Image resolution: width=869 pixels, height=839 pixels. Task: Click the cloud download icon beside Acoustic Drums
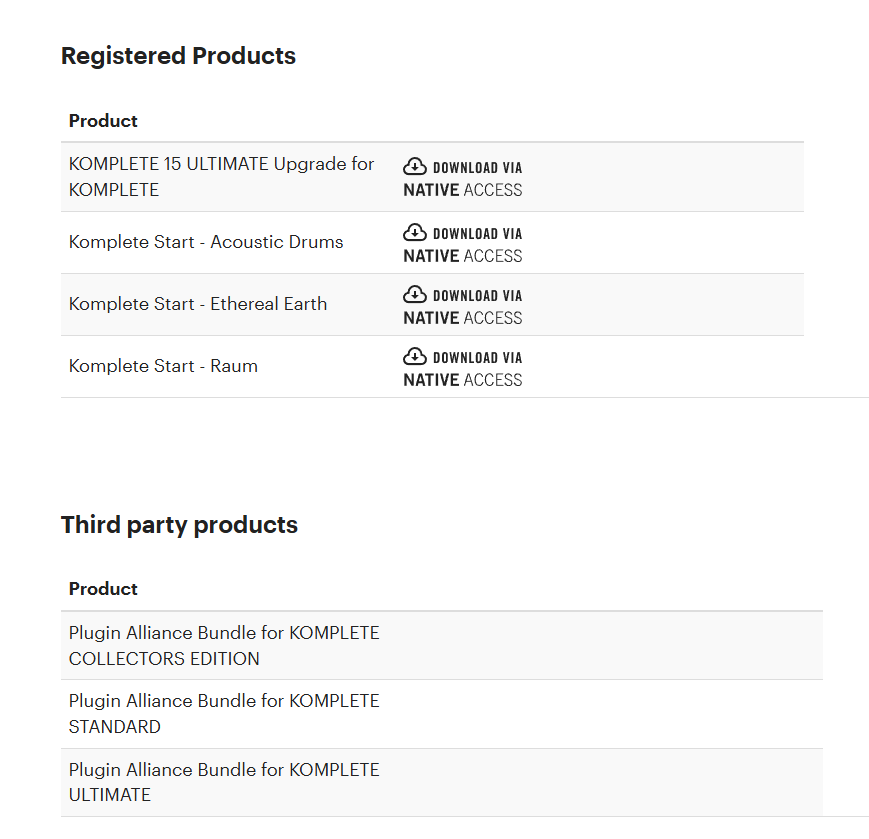coord(415,232)
